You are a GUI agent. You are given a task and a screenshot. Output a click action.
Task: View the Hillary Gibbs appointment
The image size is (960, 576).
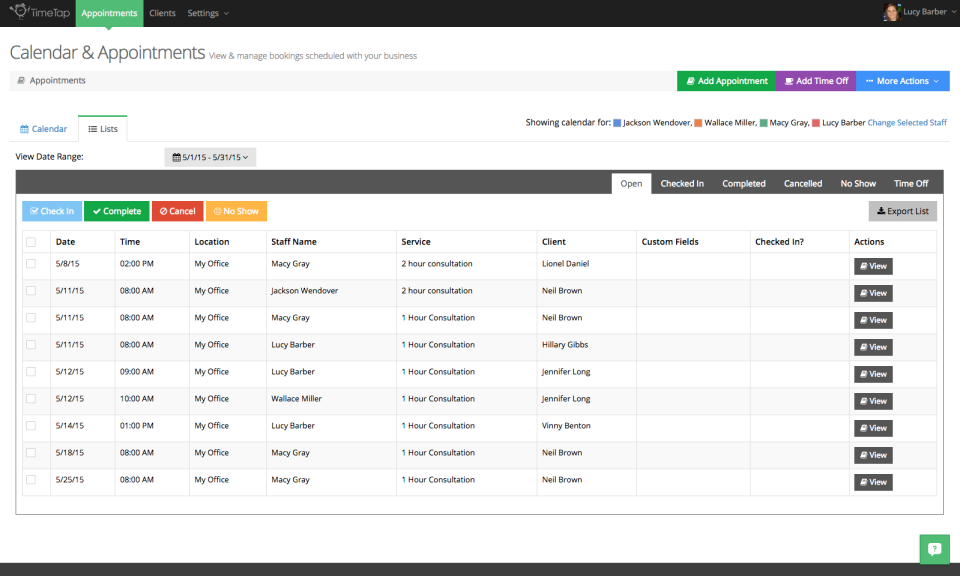[873, 347]
